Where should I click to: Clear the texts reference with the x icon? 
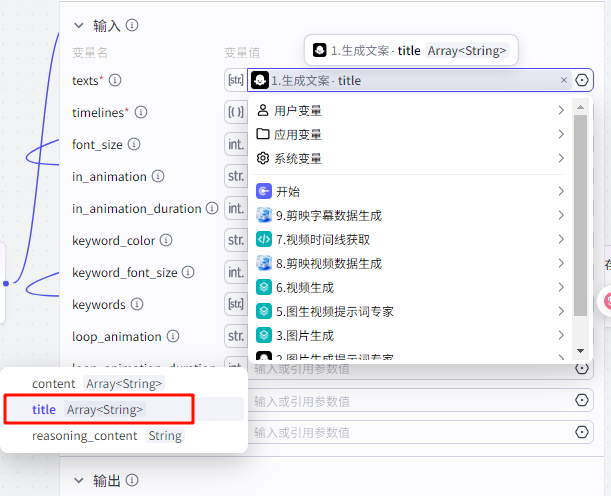coord(564,80)
